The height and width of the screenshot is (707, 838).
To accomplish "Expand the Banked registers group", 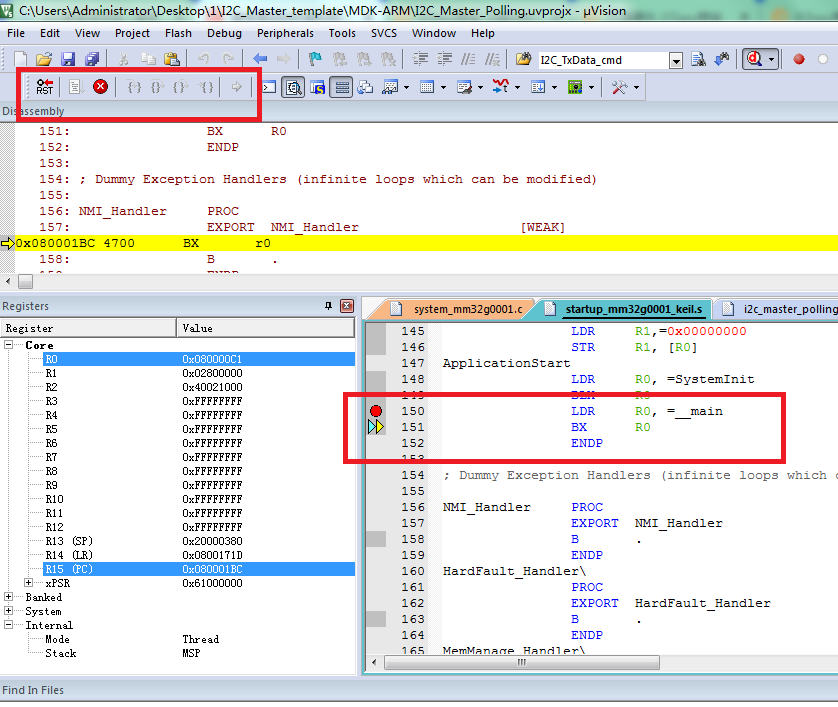I will pos(9,597).
